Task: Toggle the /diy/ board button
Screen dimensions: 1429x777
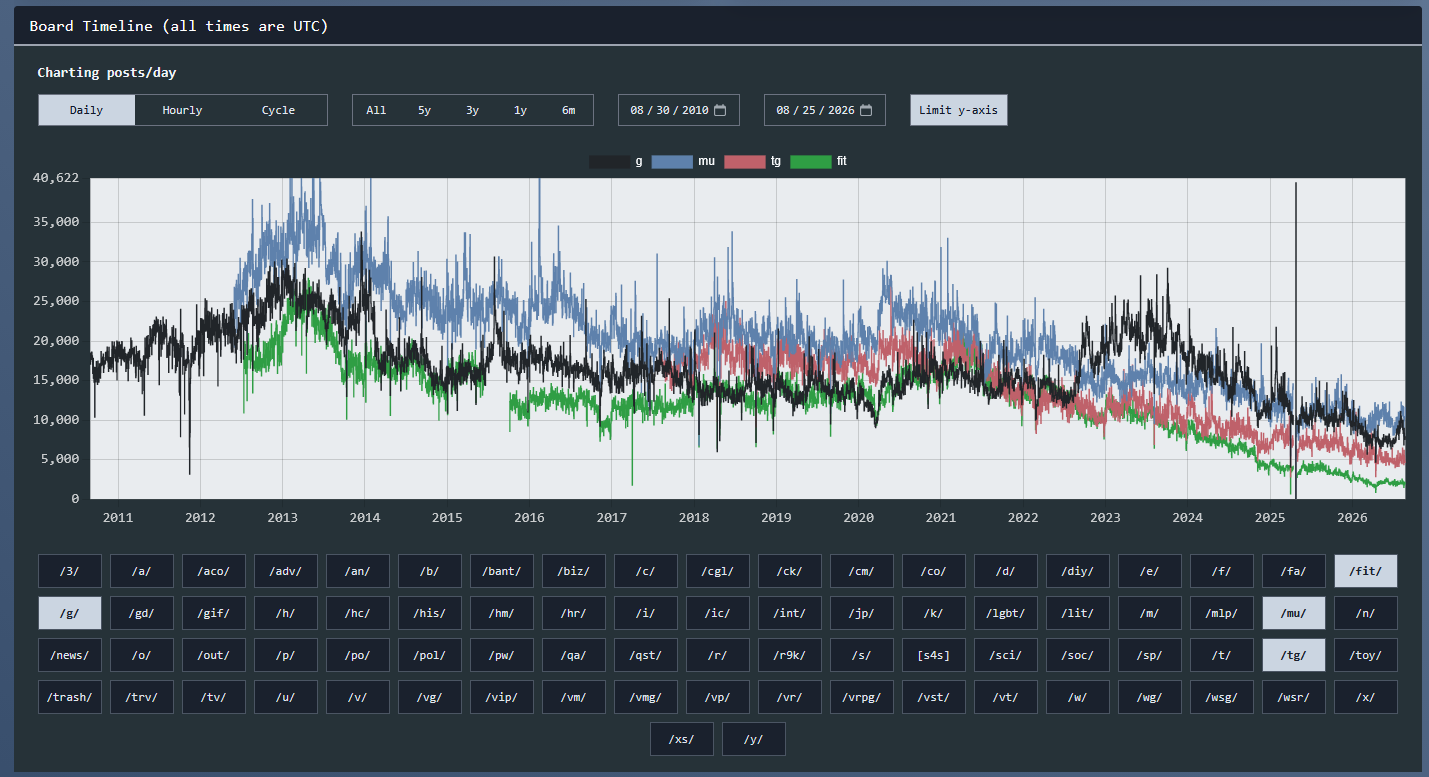Action: tap(1077, 571)
